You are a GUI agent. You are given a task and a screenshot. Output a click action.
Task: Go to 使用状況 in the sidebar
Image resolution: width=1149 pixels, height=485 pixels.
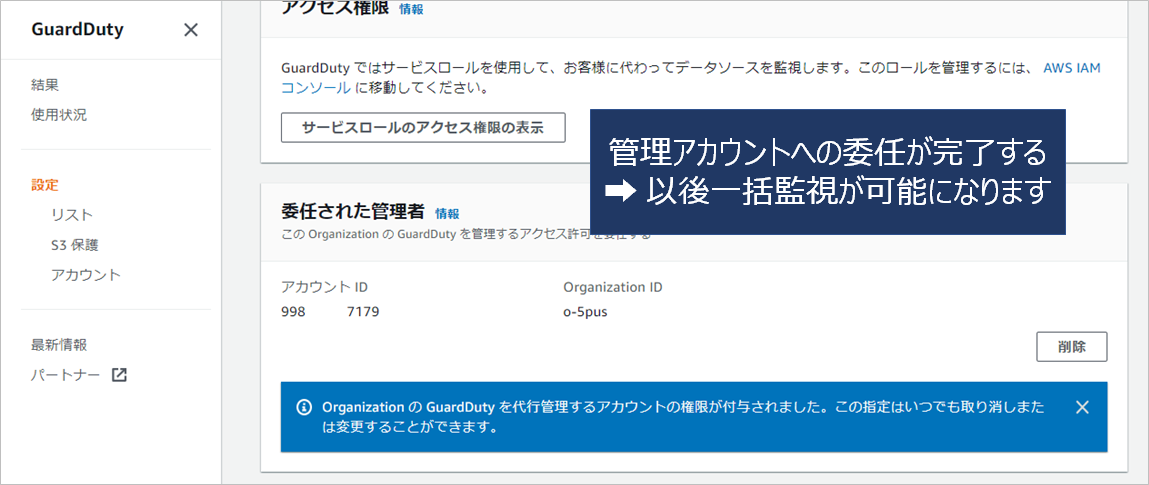[x=59, y=115]
